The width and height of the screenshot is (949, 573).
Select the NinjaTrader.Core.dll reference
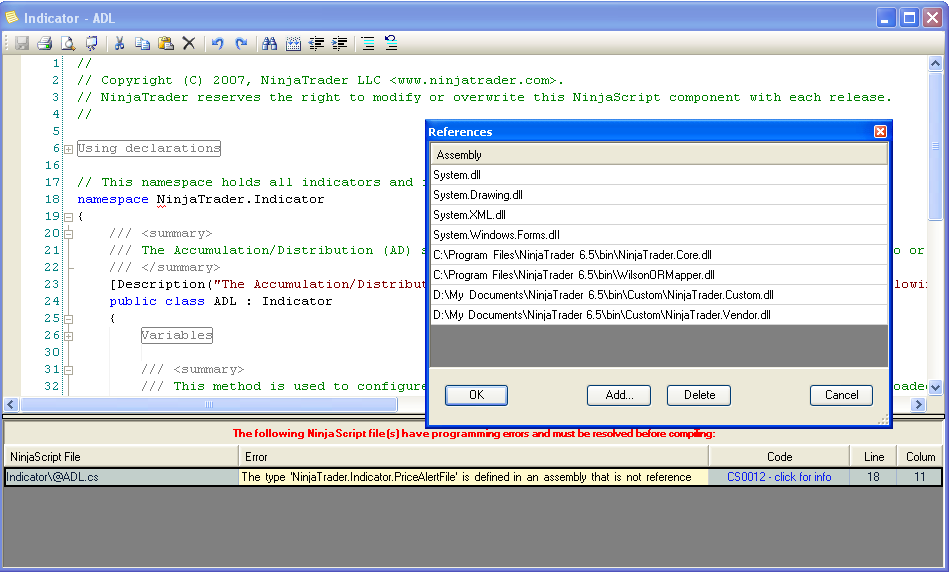pos(658,255)
